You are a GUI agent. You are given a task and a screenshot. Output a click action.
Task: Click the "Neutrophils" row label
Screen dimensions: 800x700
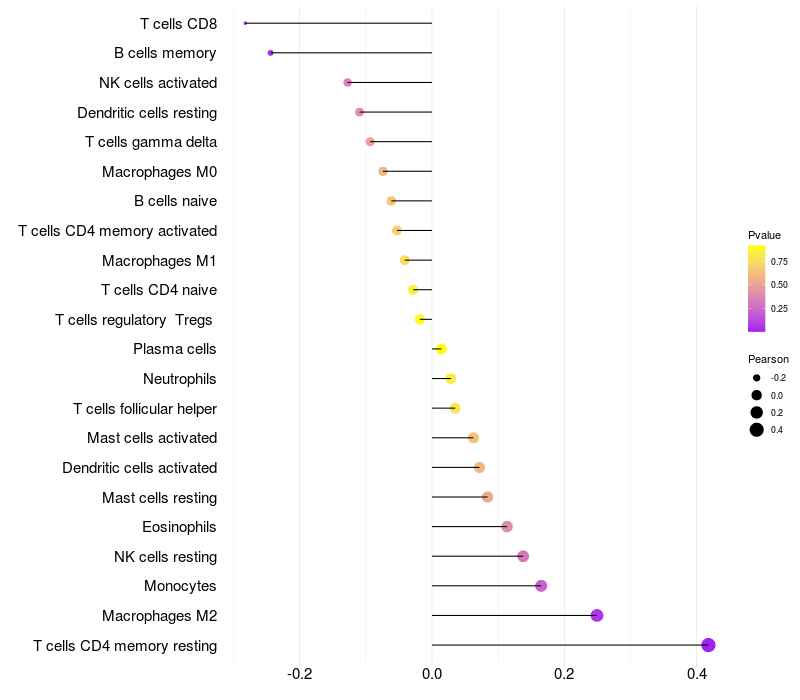[x=180, y=379]
